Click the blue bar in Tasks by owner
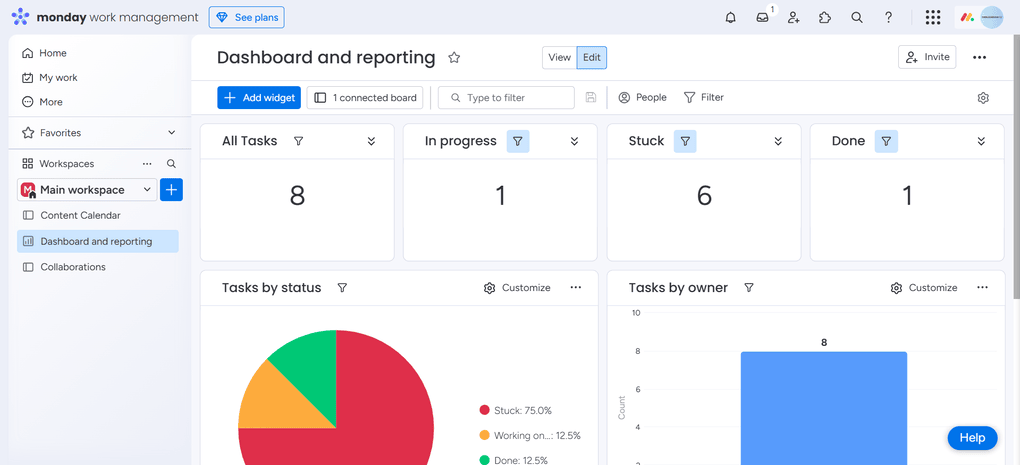Viewport: 1020px width, 465px height. pos(824,408)
